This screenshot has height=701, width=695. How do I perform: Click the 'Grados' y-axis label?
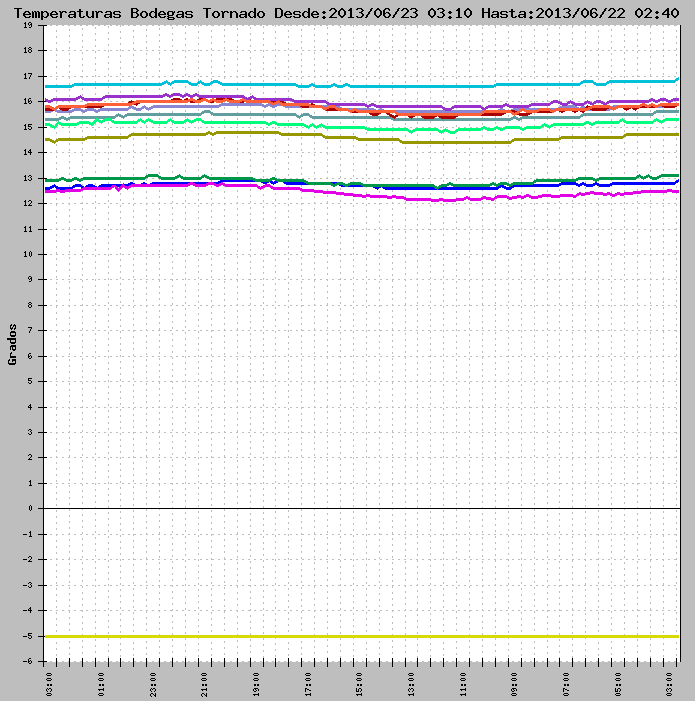click(x=12, y=344)
